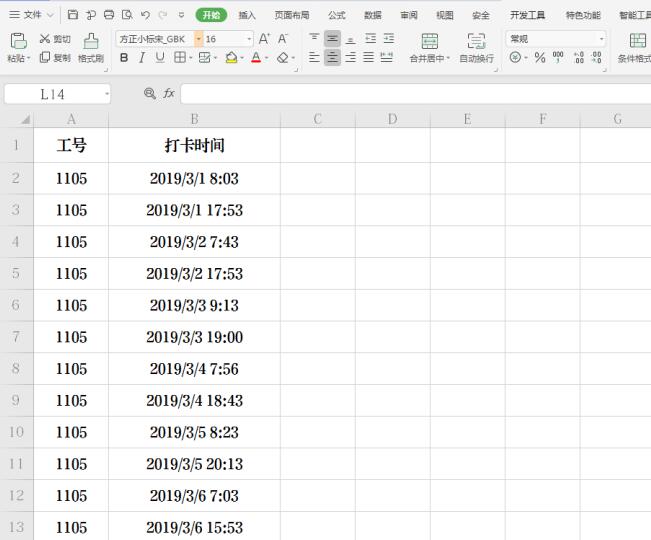Open the font name dropdown

199,39
